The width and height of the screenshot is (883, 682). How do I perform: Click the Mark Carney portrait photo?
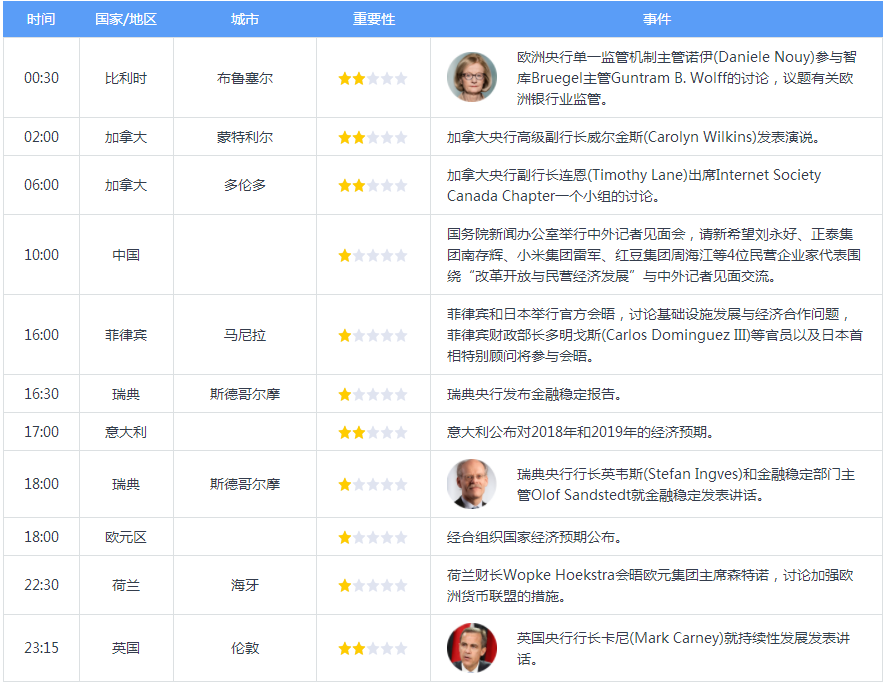tap(471, 648)
